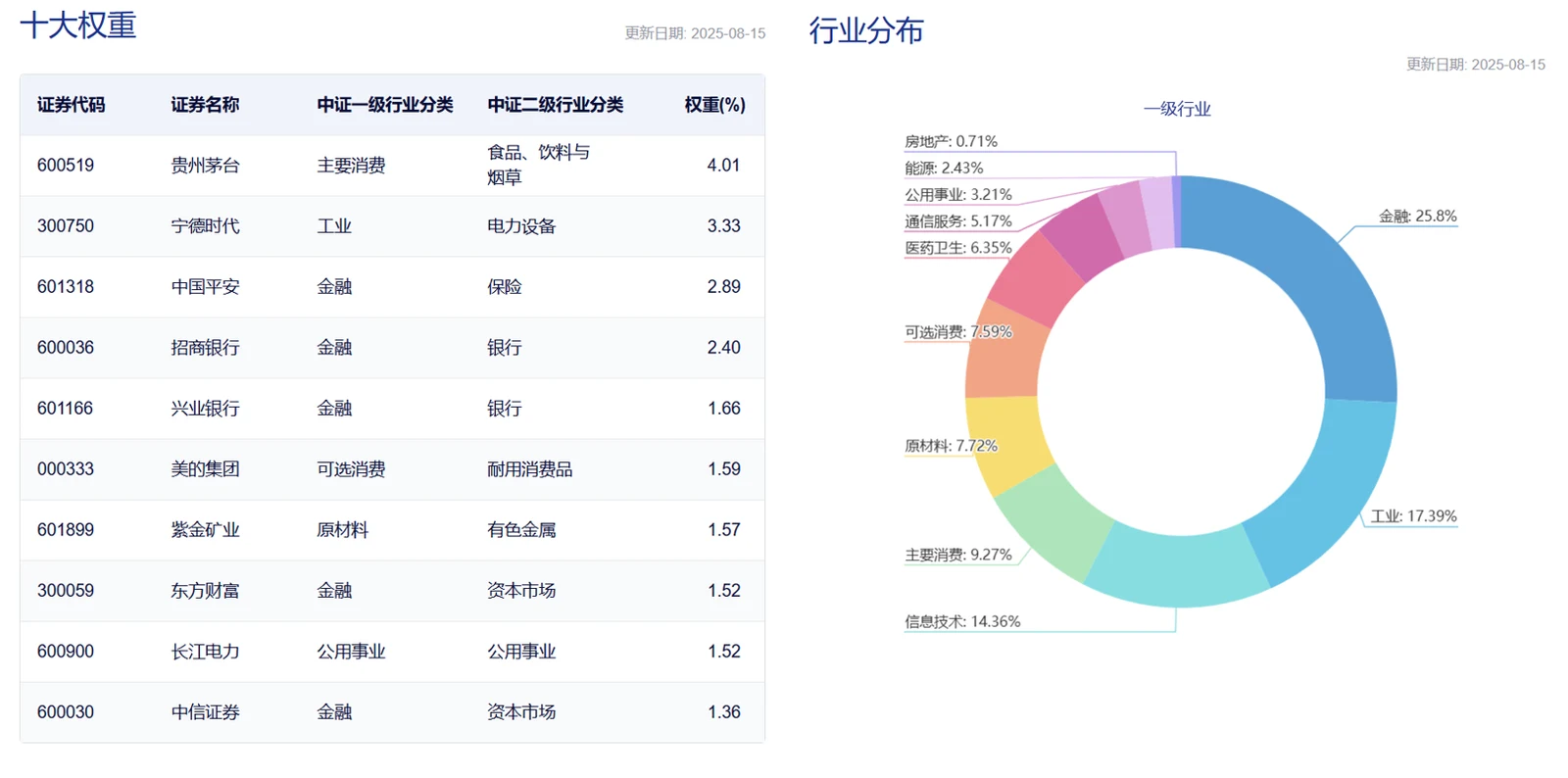Click the 一级行业 chart title
This screenshot has width=1568, height=778.
coord(1177,109)
